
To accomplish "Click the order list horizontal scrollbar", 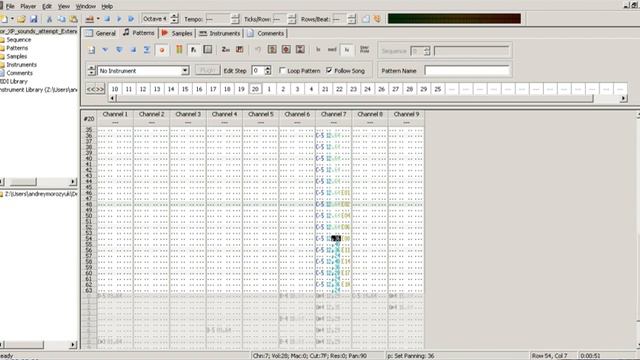I will coord(368,98).
